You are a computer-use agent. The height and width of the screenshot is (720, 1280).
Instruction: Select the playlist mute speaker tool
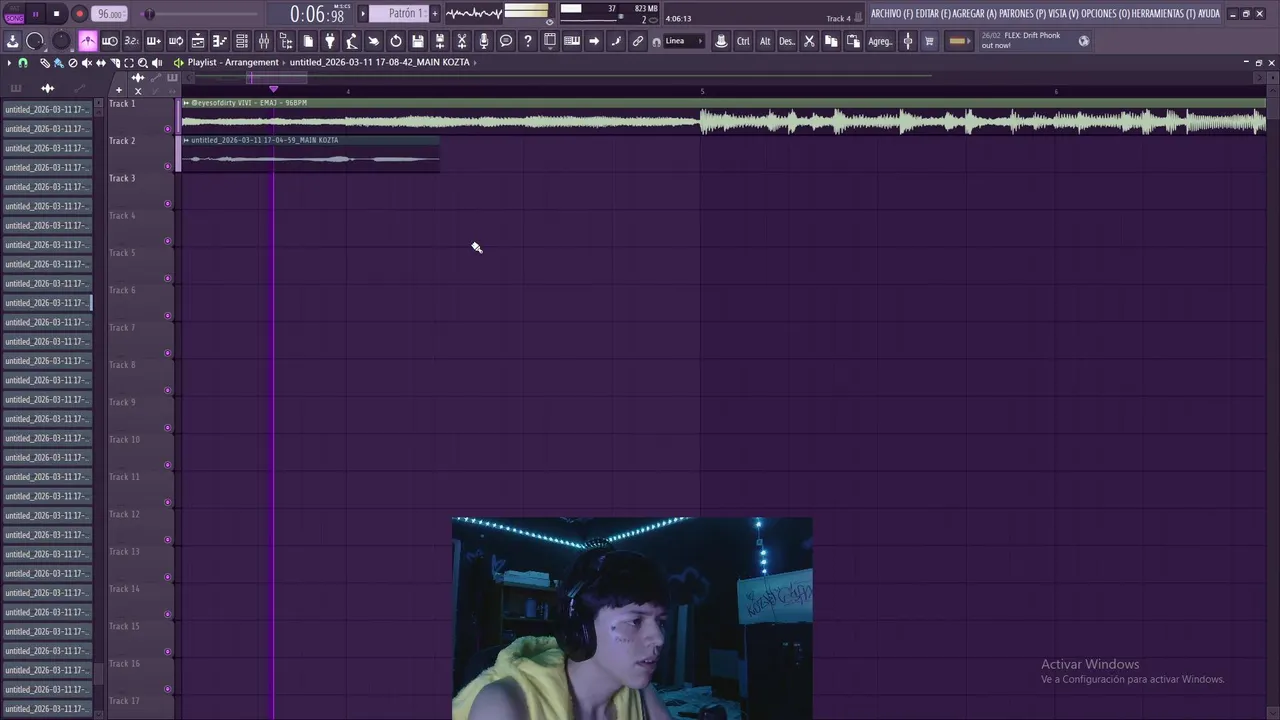(x=86, y=63)
